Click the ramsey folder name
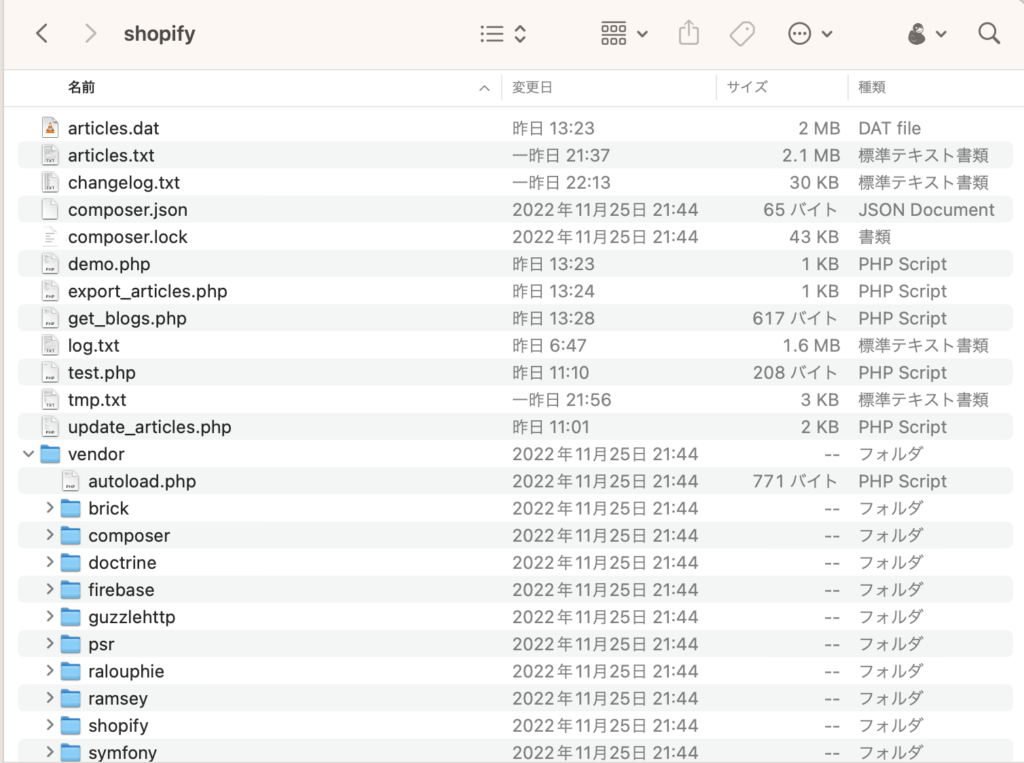The image size is (1024, 763). coord(118,698)
